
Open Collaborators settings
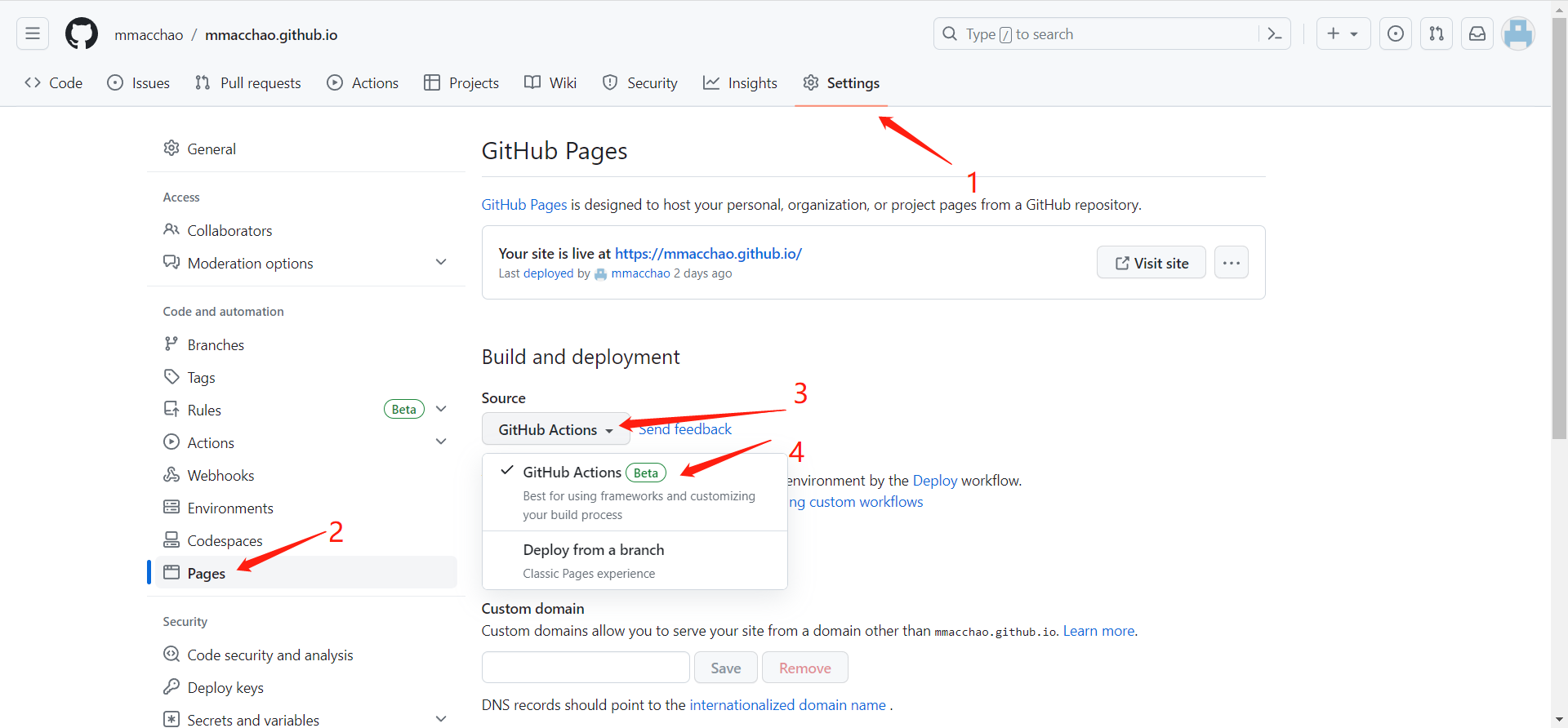click(x=306, y=230)
